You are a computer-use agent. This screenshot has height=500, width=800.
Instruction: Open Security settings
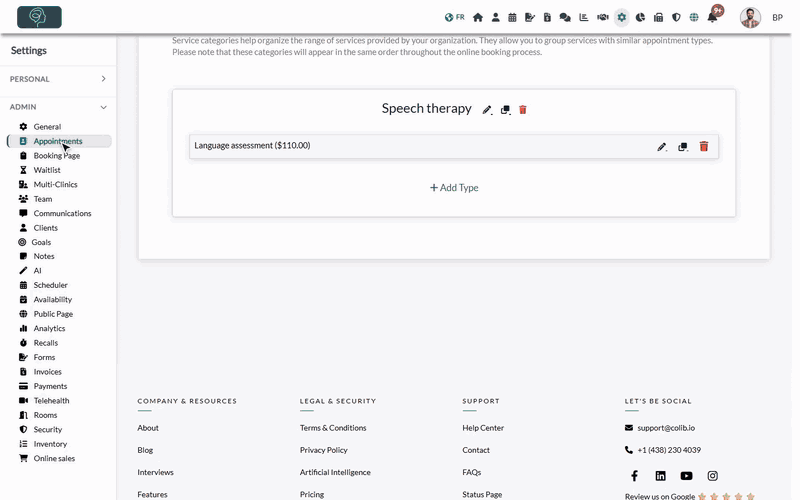pos(47,430)
